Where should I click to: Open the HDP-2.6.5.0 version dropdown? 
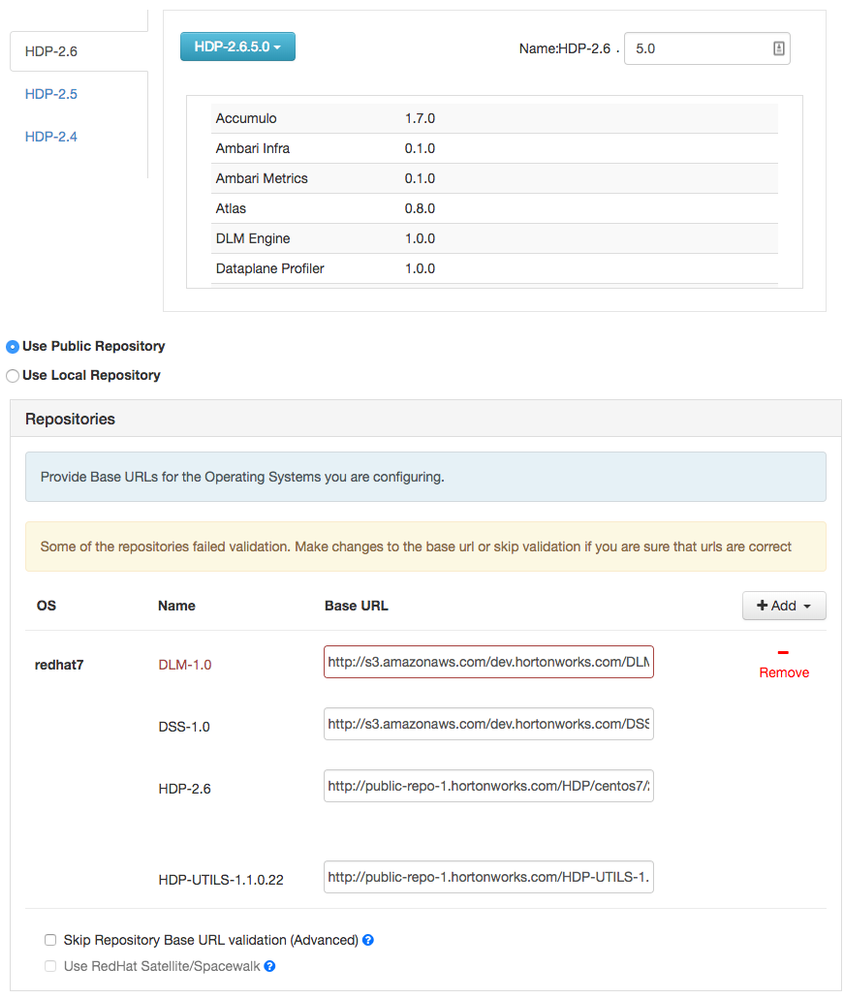237,46
